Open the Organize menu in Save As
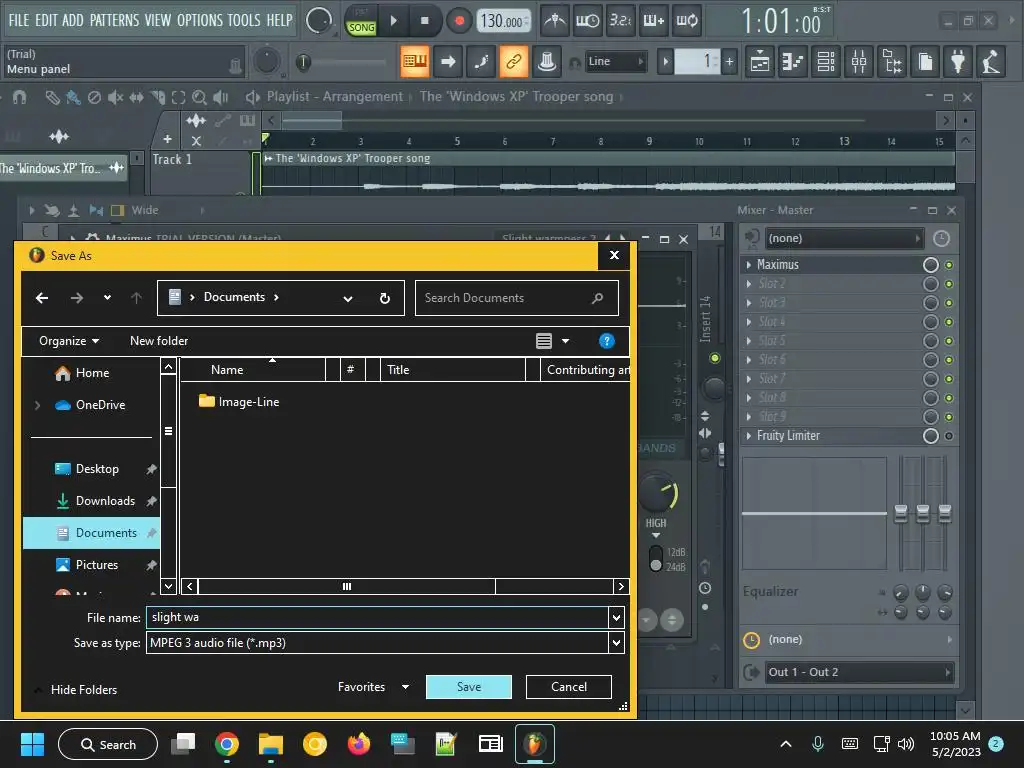This screenshot has height=768, width=1024. [69, 341]
